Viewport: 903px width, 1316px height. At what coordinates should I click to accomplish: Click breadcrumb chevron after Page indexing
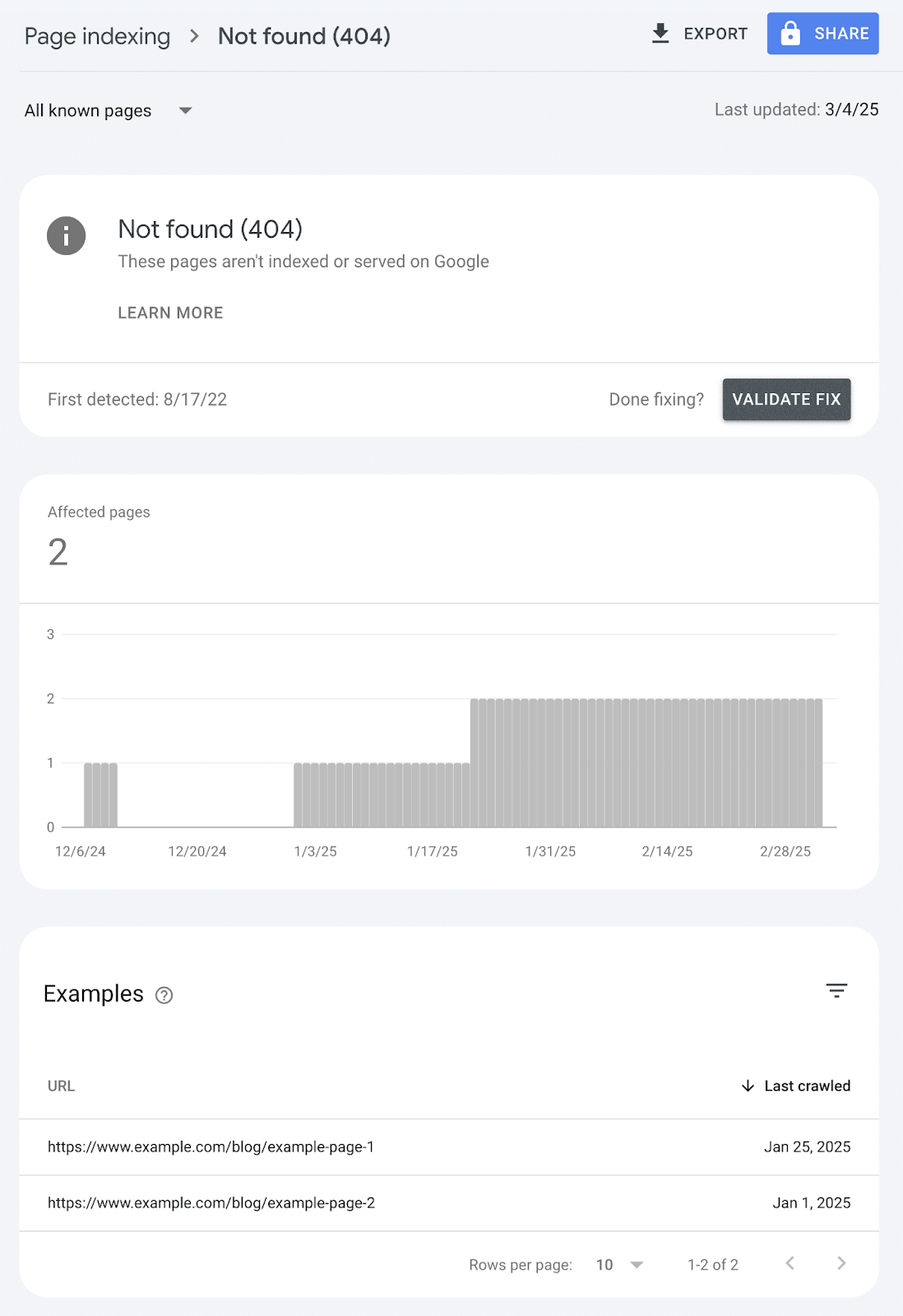[x=194, y=36]
